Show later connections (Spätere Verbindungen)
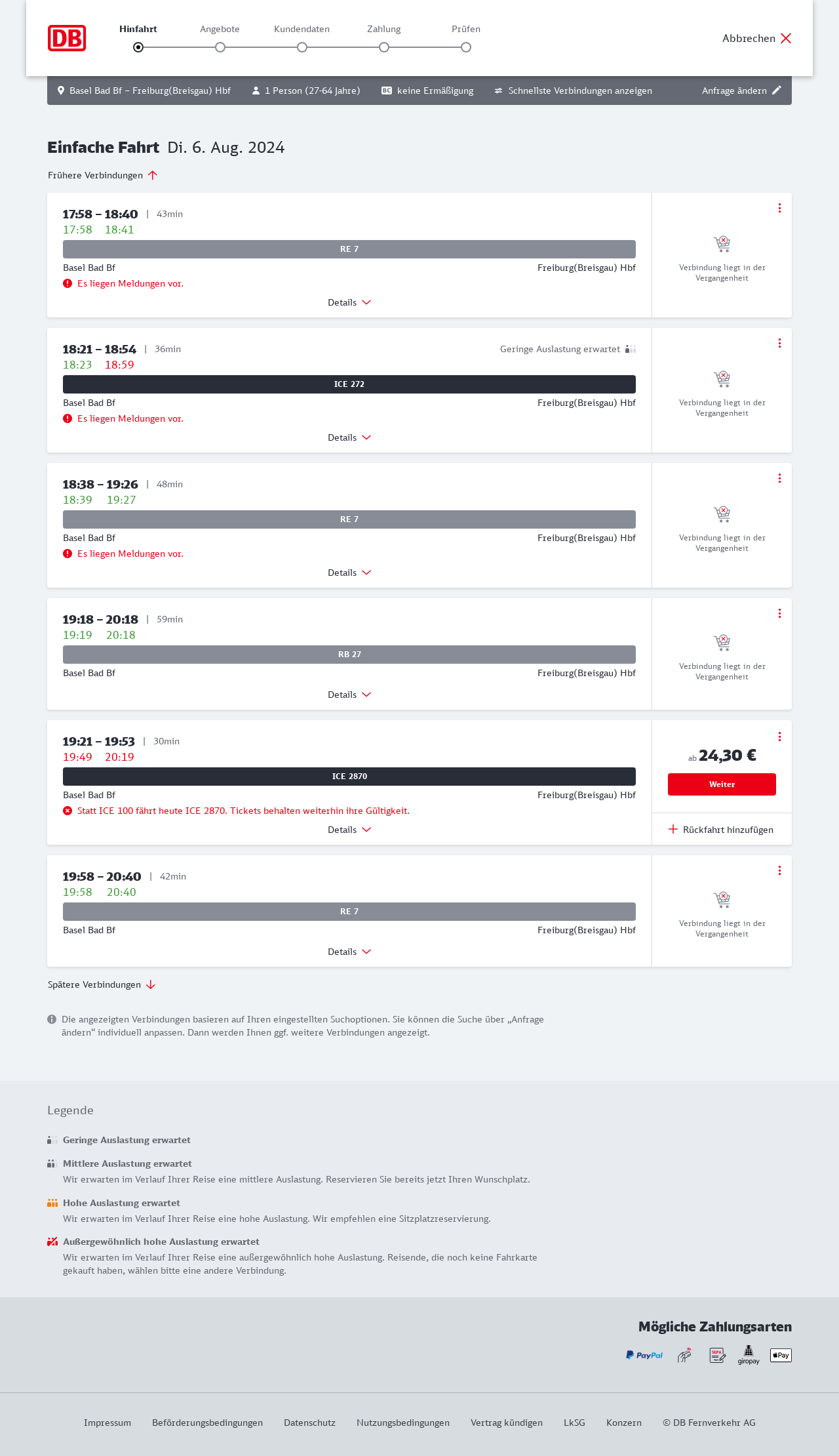Screen dimensions: 839x1456 click(x=102, y=984)
